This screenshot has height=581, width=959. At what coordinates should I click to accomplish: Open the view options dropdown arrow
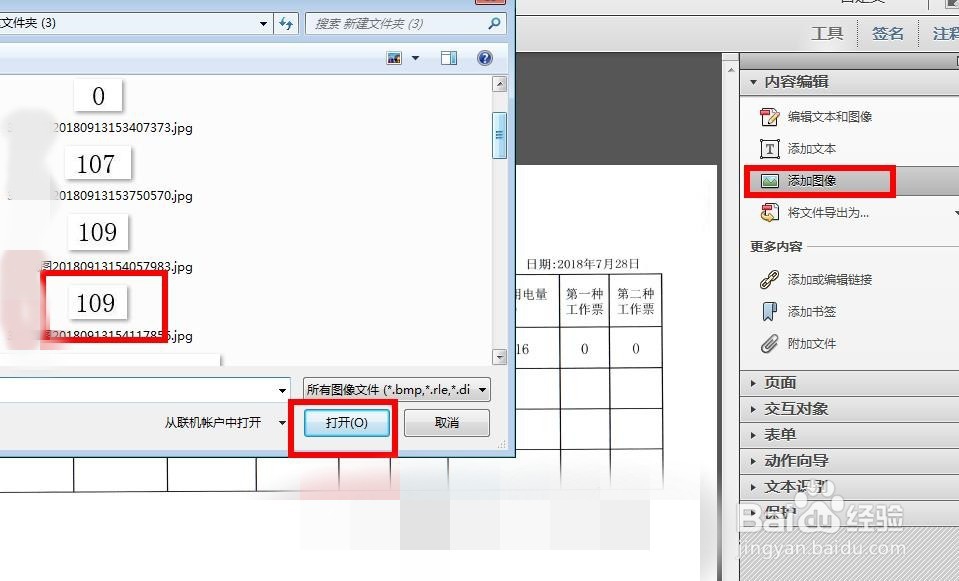click(415, 58)
